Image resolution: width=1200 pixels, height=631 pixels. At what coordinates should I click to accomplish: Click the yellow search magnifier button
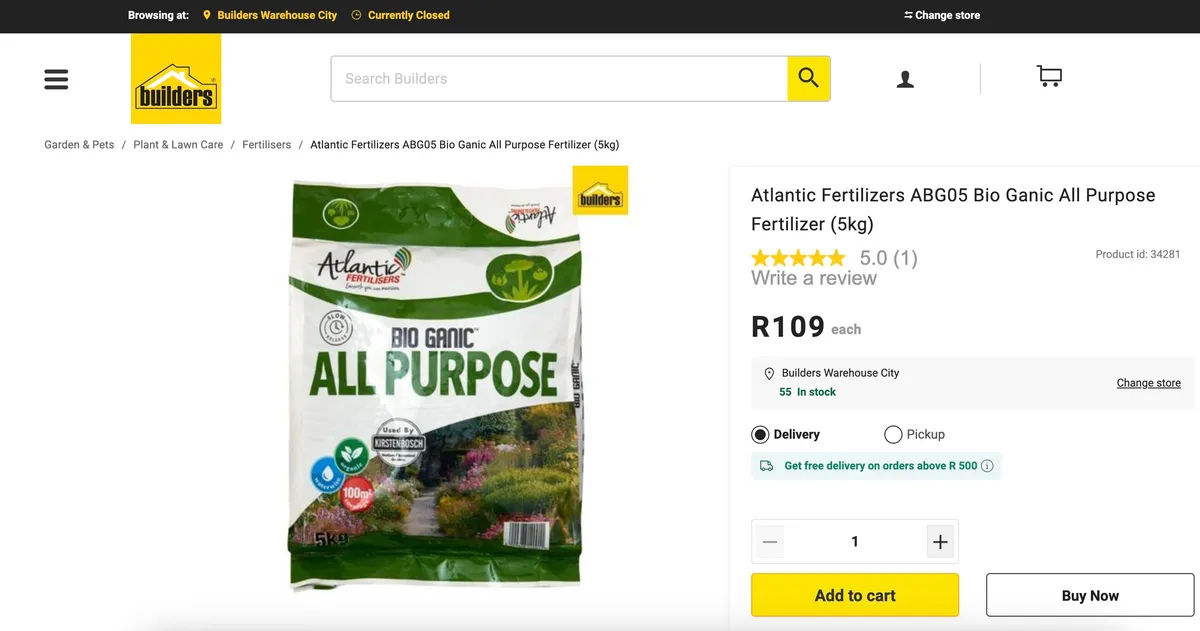click(x=808, y=78)
